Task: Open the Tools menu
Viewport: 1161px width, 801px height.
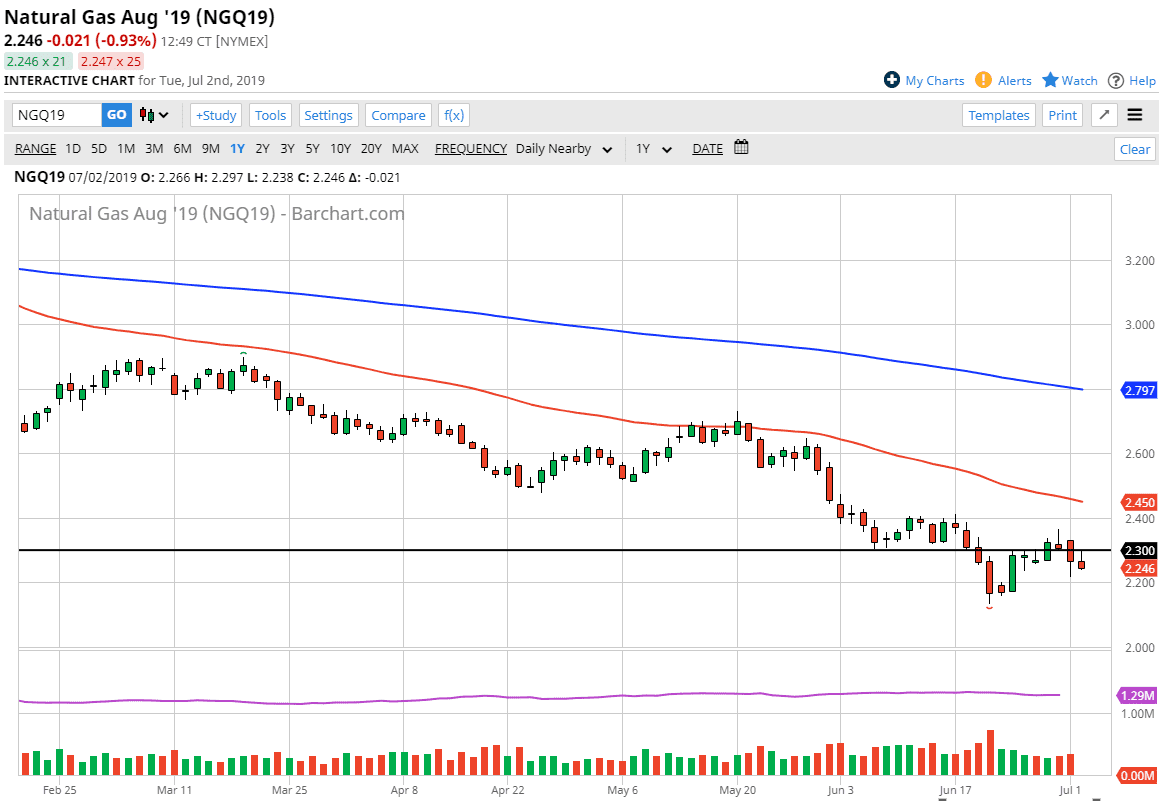Action: pos(270,115)
